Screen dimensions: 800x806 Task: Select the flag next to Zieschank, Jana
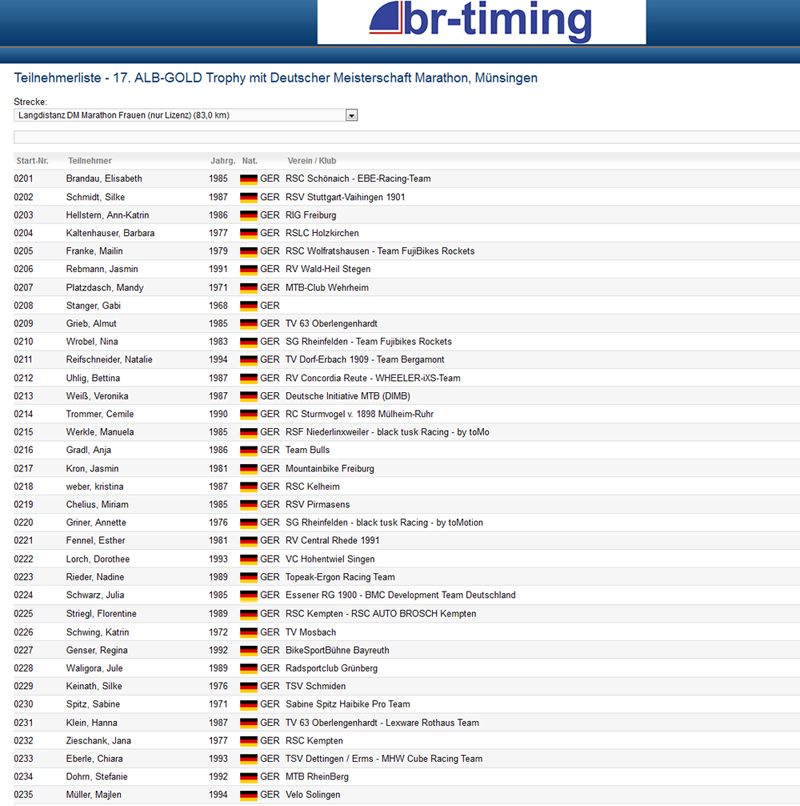(x=249, y=741)
